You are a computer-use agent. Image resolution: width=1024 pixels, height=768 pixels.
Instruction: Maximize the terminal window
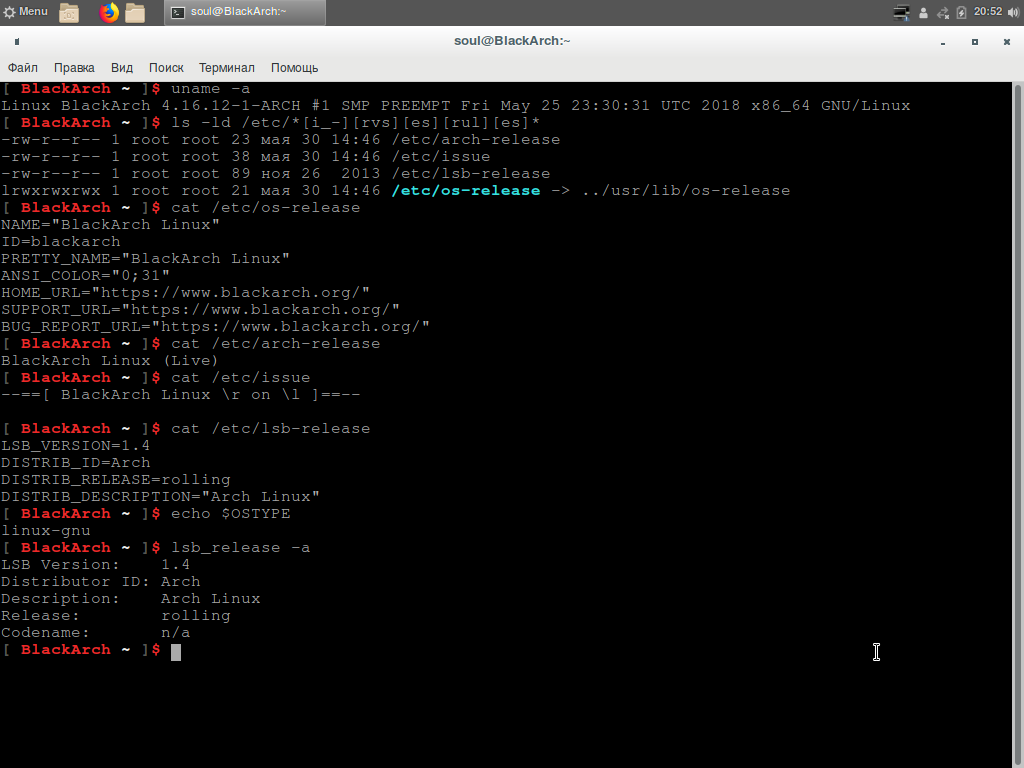click(x=975, y=42)
